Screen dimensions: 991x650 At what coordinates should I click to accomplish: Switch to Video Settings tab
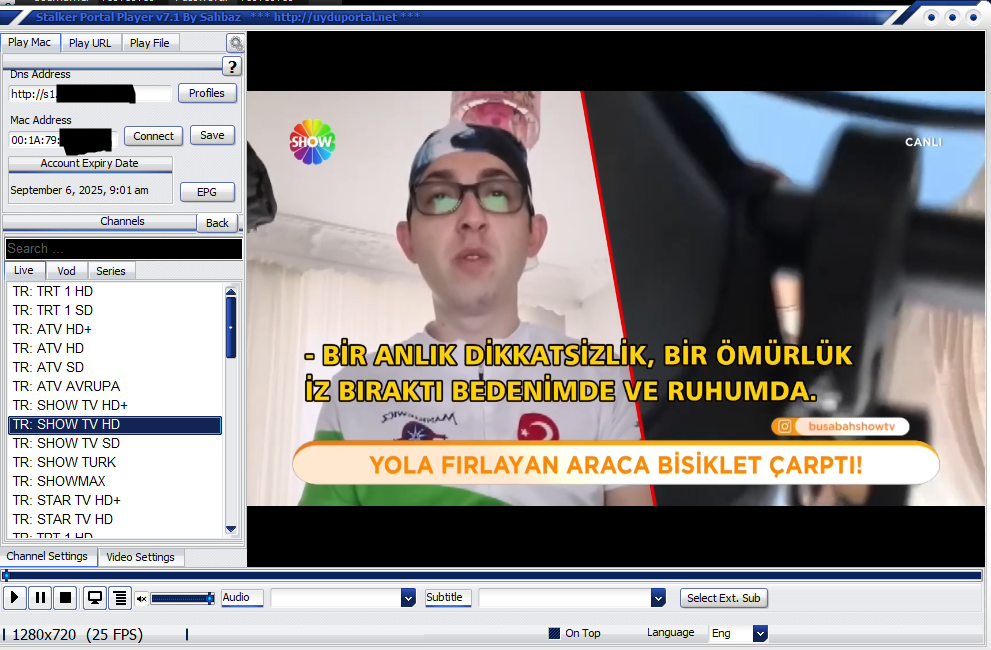pos(140,557)
